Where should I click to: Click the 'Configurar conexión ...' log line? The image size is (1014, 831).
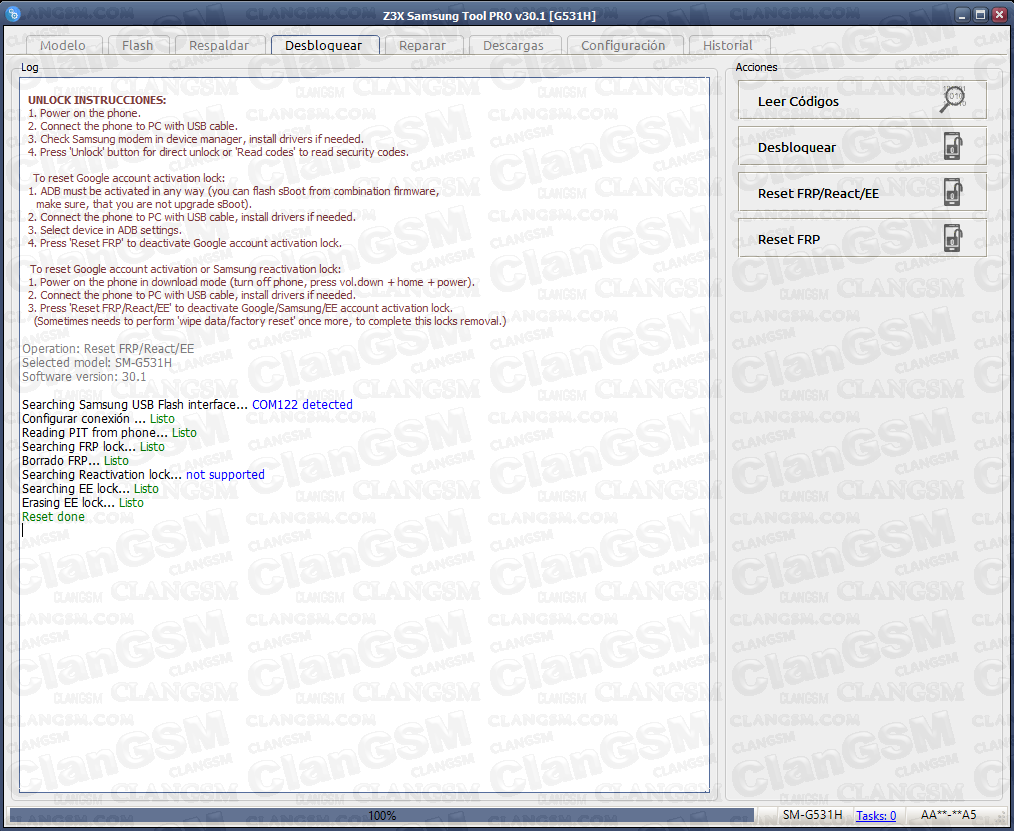coord(98,418)
